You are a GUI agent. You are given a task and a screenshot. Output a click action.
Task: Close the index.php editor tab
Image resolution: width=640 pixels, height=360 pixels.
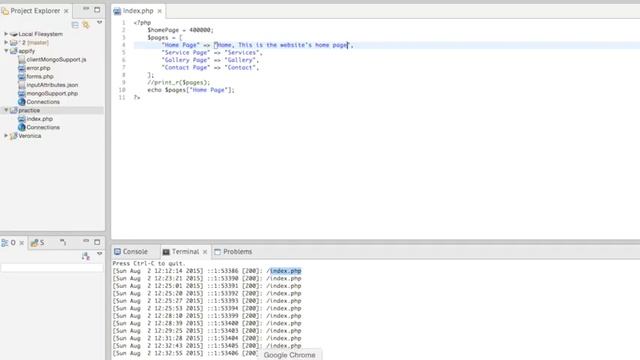(x=160, y=11)
